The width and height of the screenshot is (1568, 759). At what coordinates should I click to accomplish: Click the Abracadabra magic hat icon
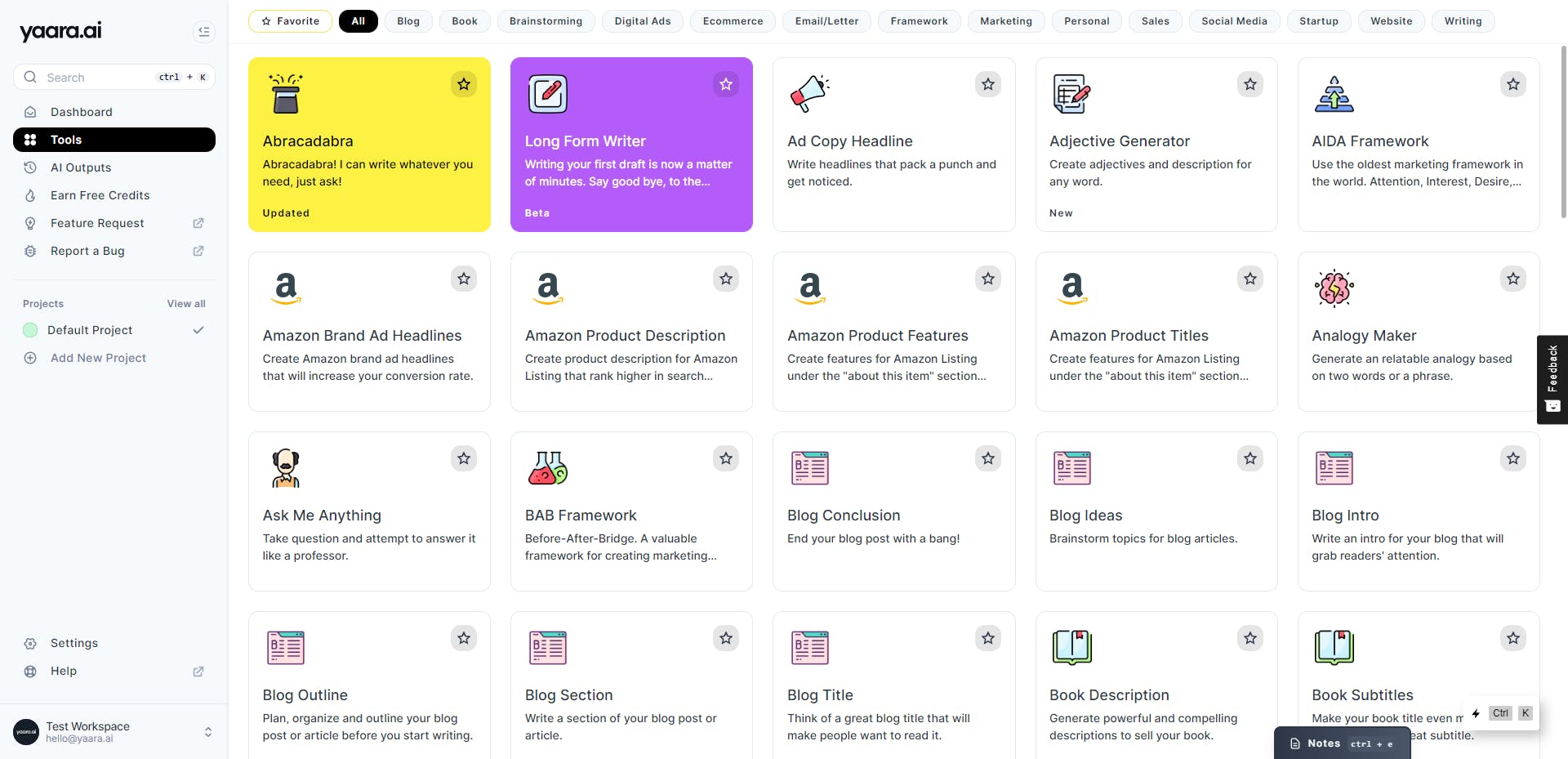(286, 93)
